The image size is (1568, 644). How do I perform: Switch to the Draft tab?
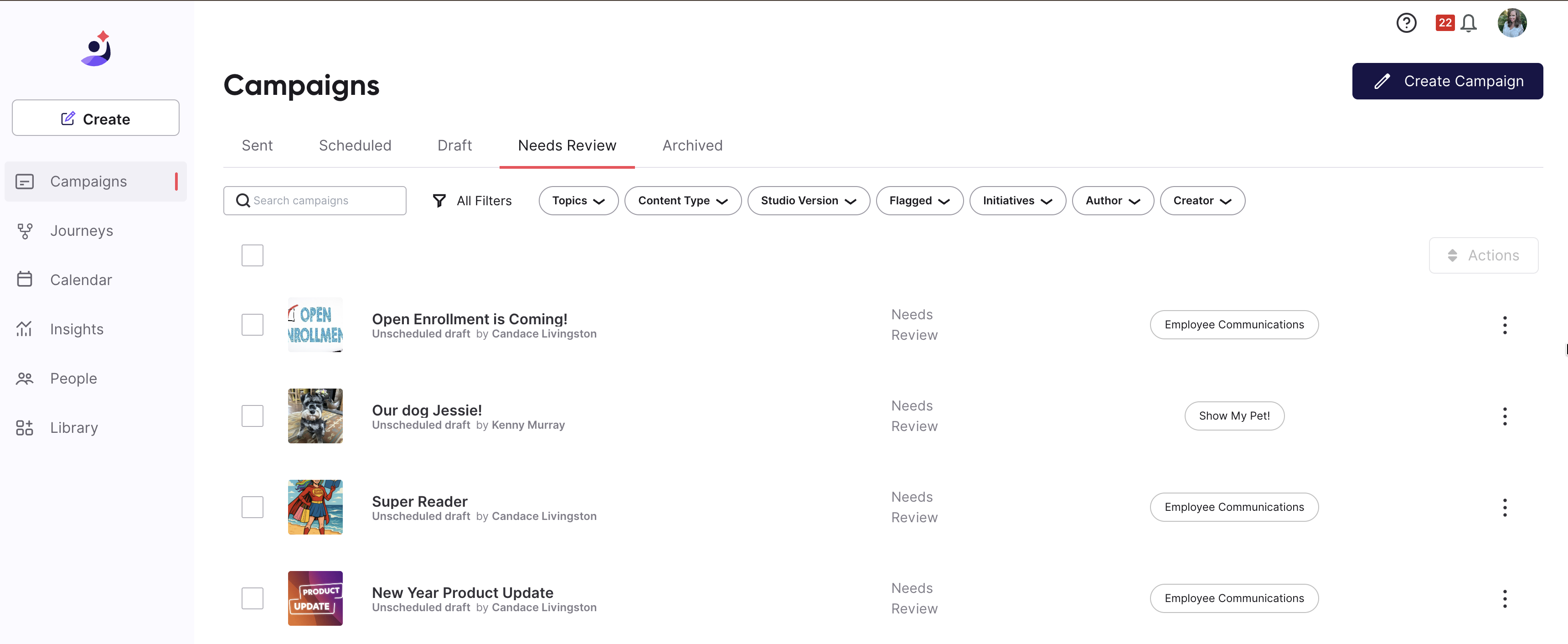tap(454, 145)
